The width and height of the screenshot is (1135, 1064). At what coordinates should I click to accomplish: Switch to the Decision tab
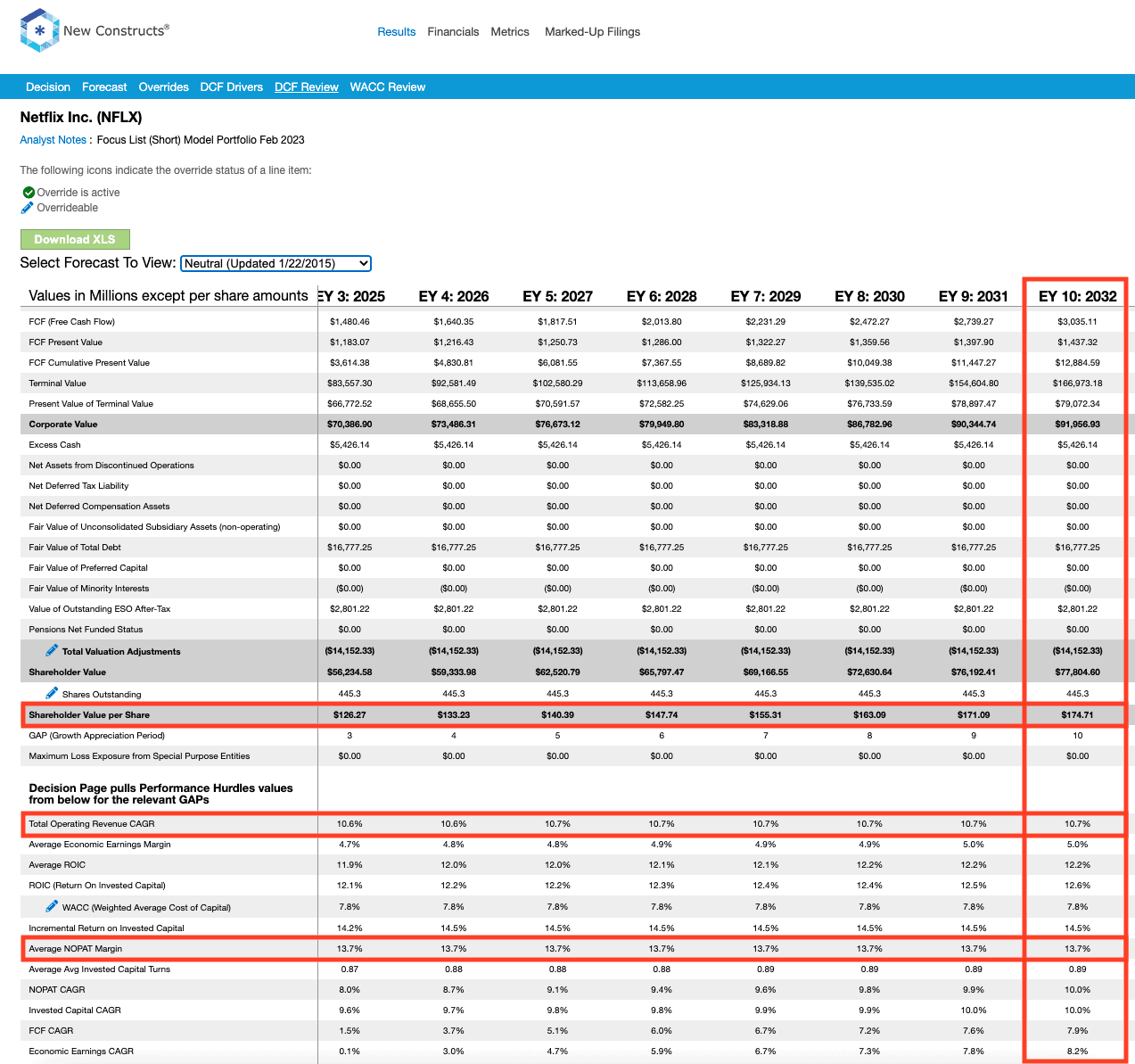click(x=48, y=87)
